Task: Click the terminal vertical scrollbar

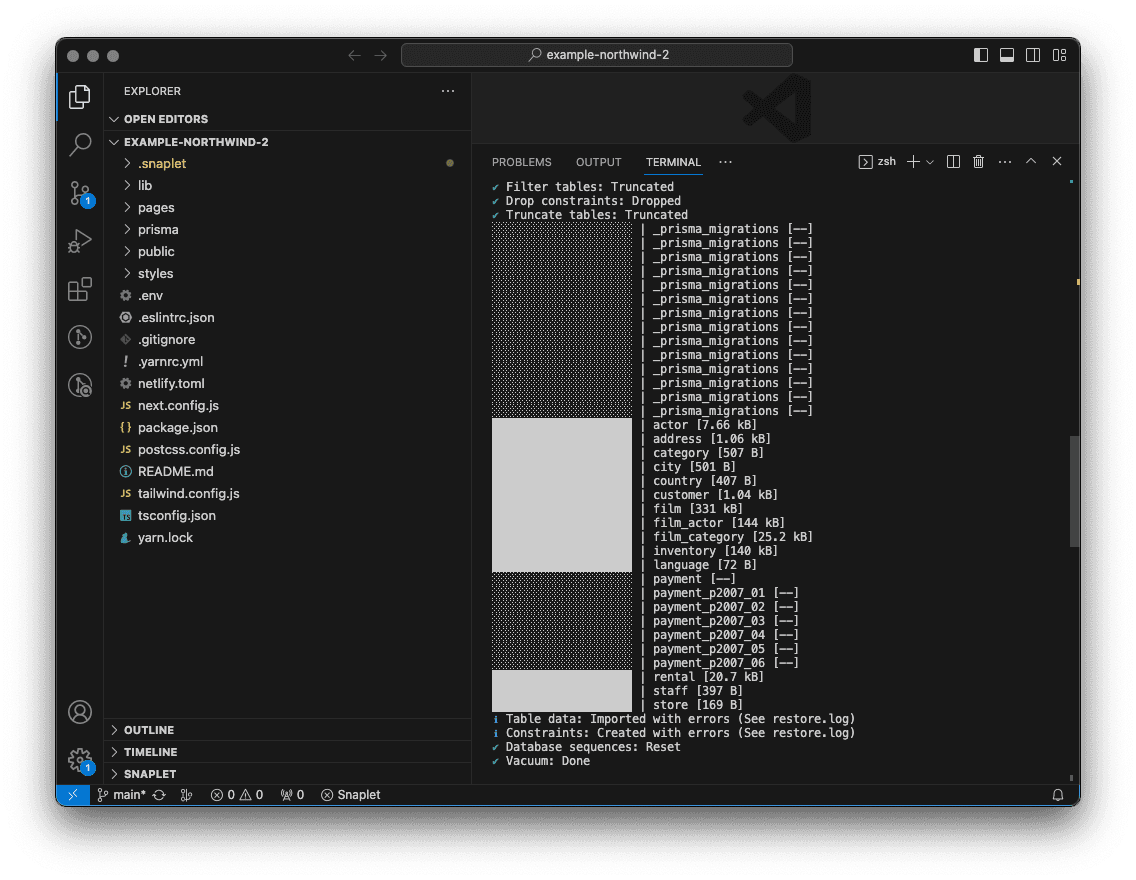Action: (x=1074, y=490)
